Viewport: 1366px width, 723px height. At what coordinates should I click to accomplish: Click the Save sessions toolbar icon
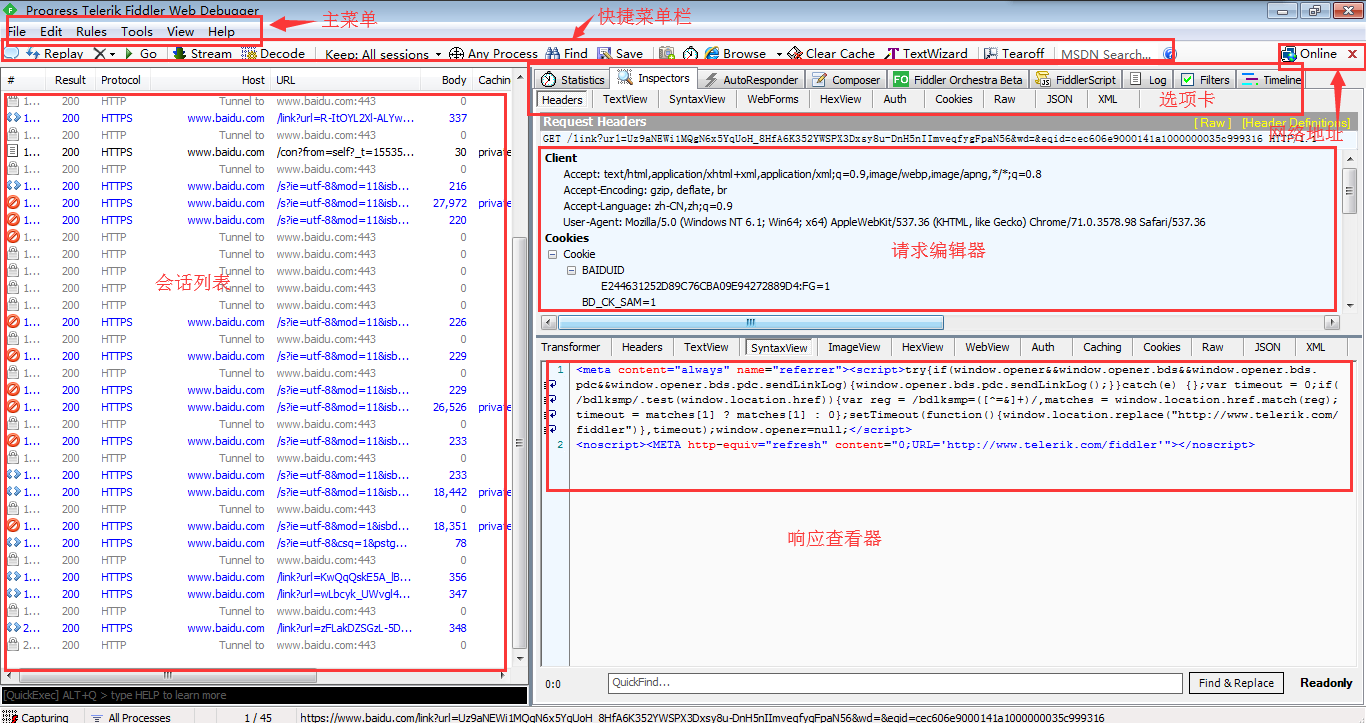point(620,54)
